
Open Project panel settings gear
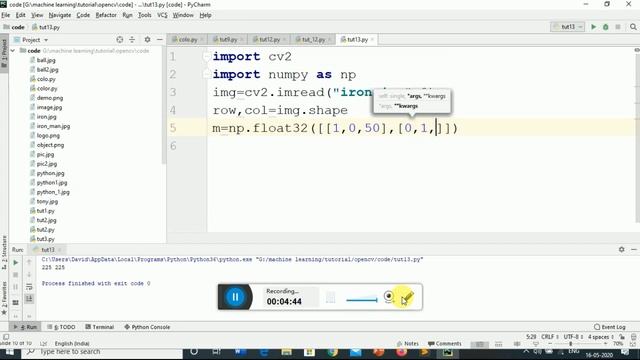tap(147, 40)
